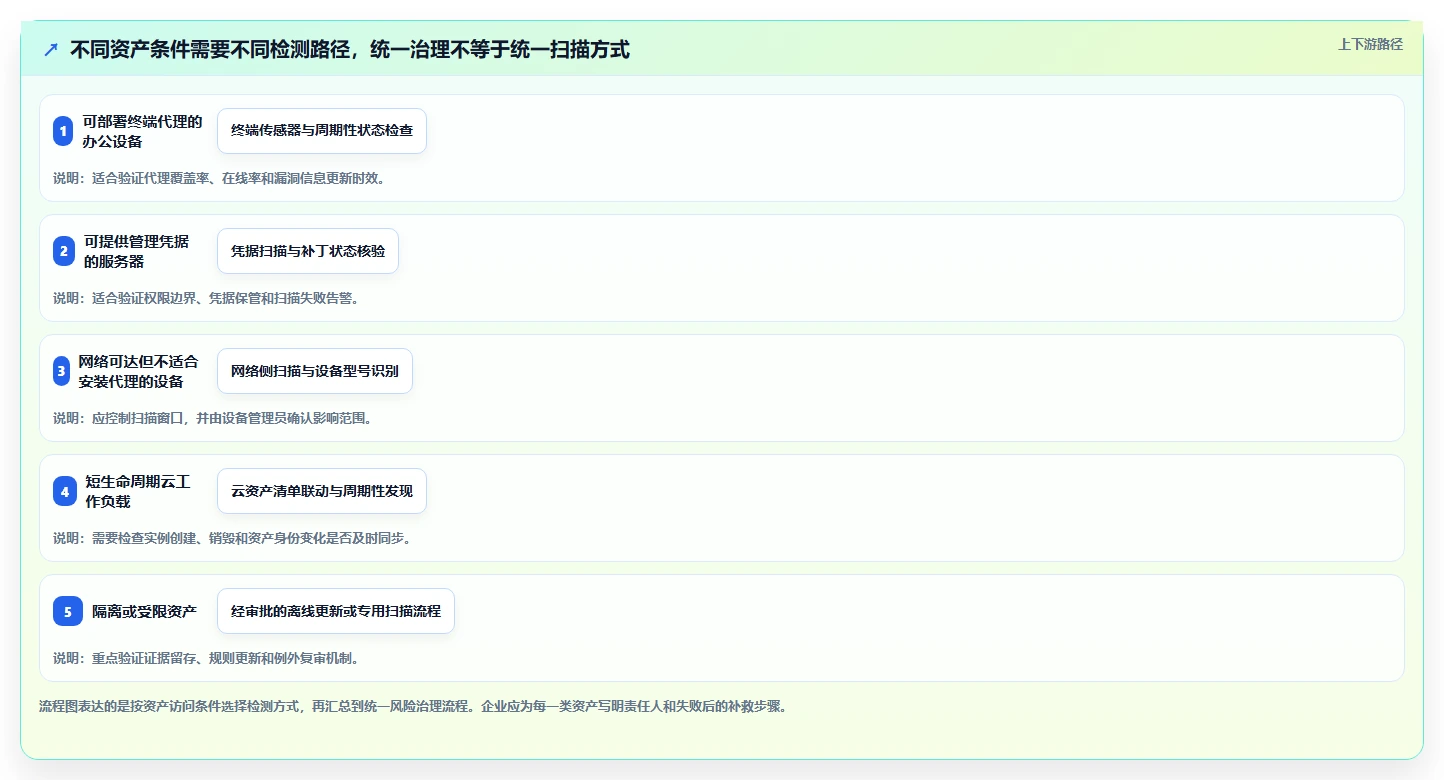Image resolution: width=1444 pixels, height=780 pixels.
Task: Click the label 隔离或受限资产
Action: click(x=144, y=611)
